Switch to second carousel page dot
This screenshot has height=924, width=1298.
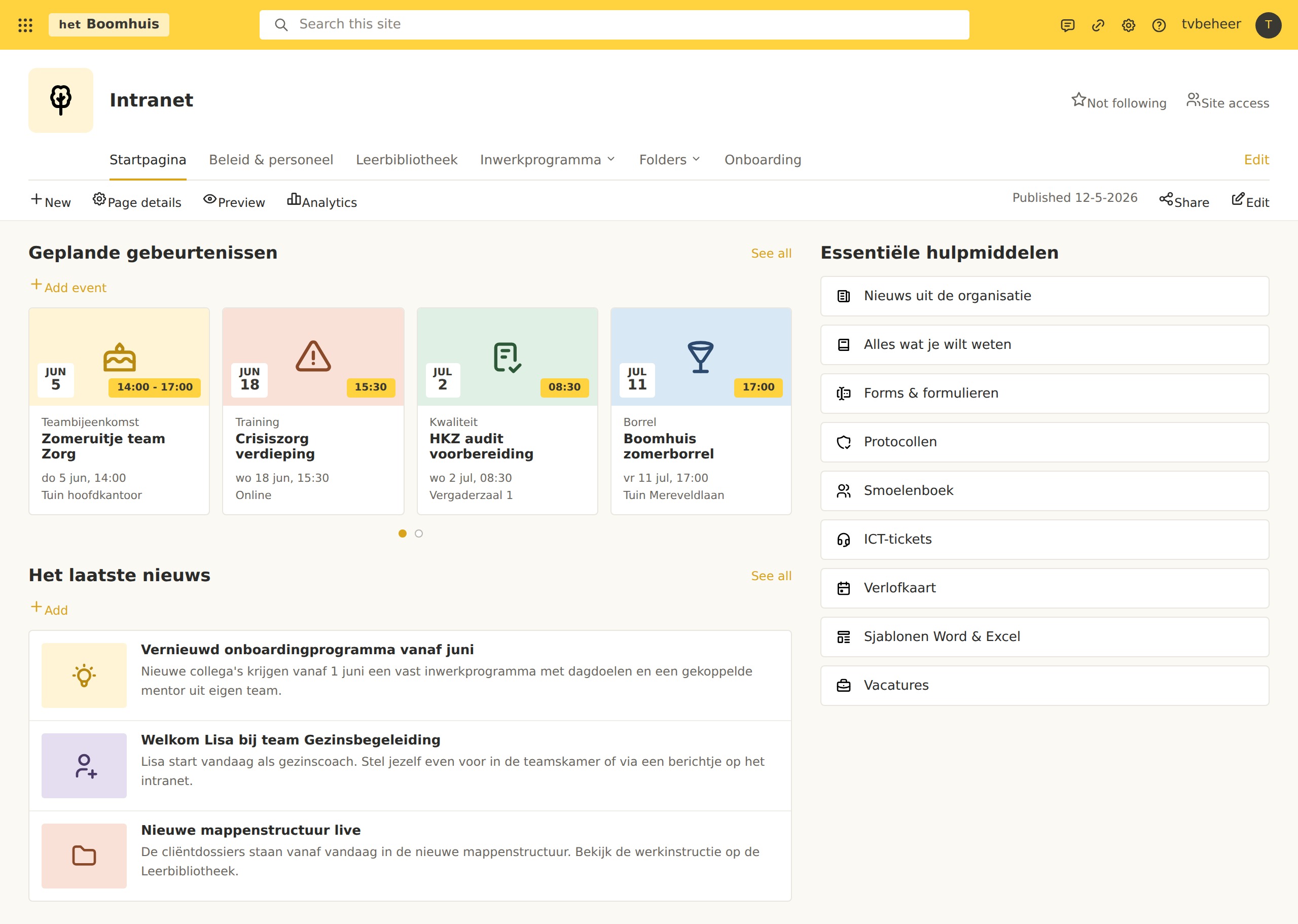pos(419,534)
